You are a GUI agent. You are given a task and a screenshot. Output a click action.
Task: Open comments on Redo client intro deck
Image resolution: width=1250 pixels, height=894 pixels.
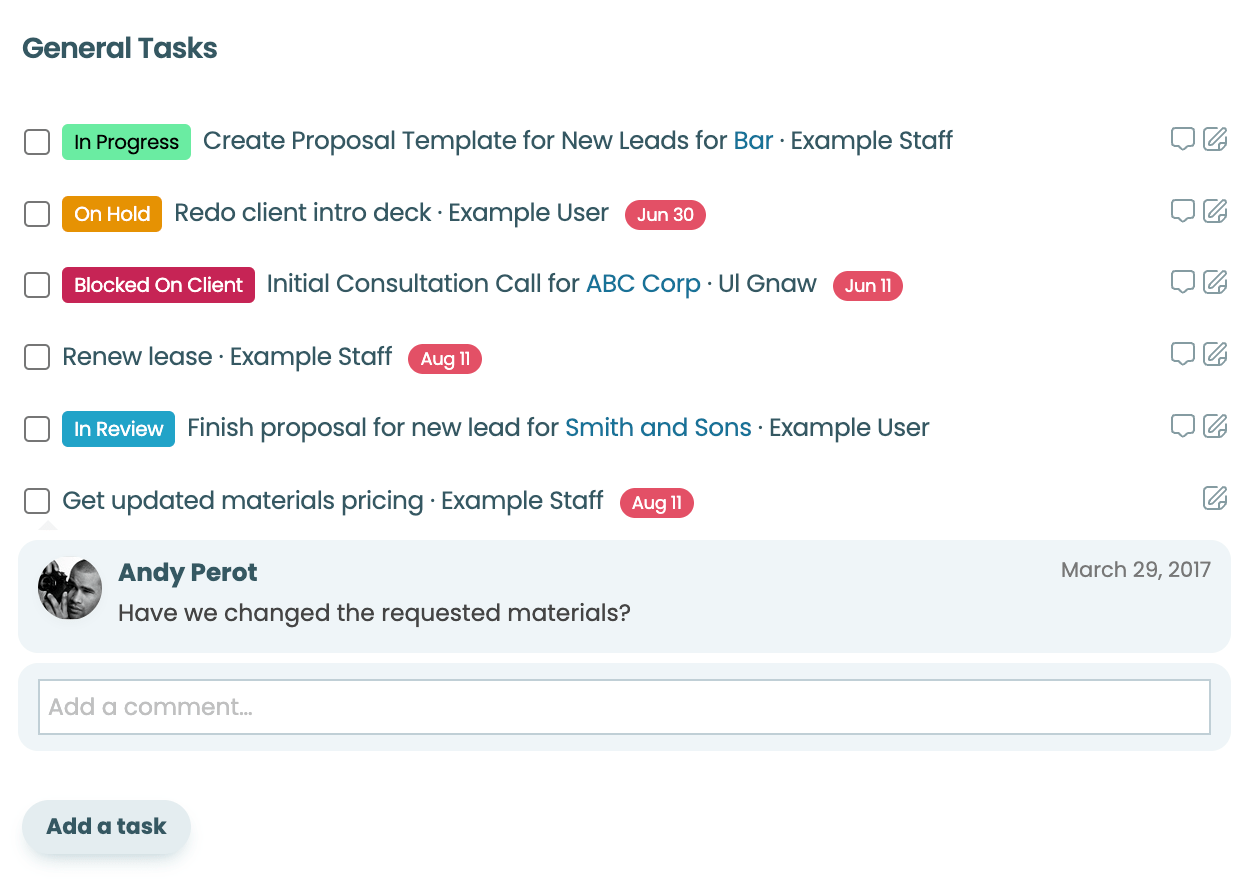point(1183,211)
